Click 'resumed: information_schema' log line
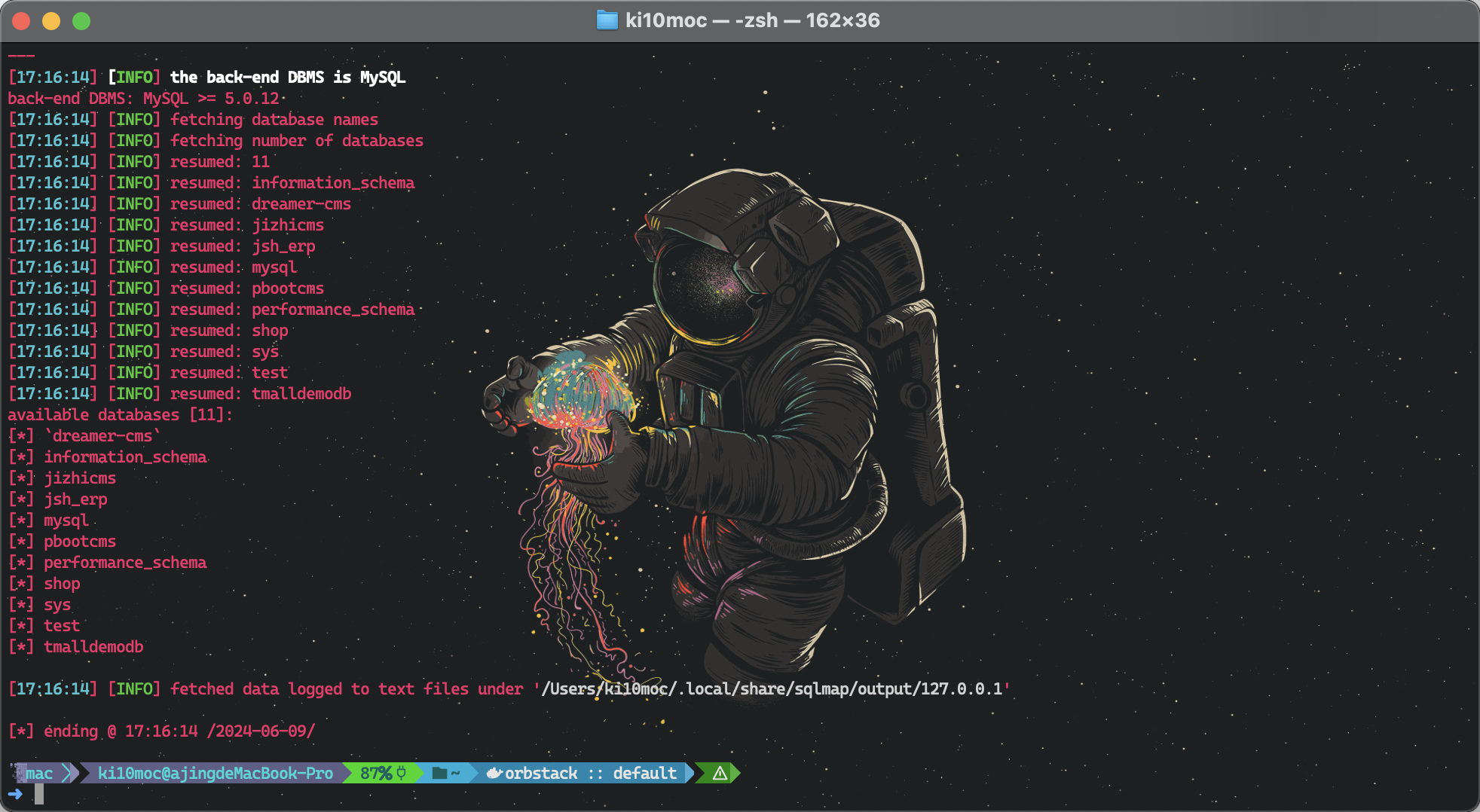 (x=292, y=183)
